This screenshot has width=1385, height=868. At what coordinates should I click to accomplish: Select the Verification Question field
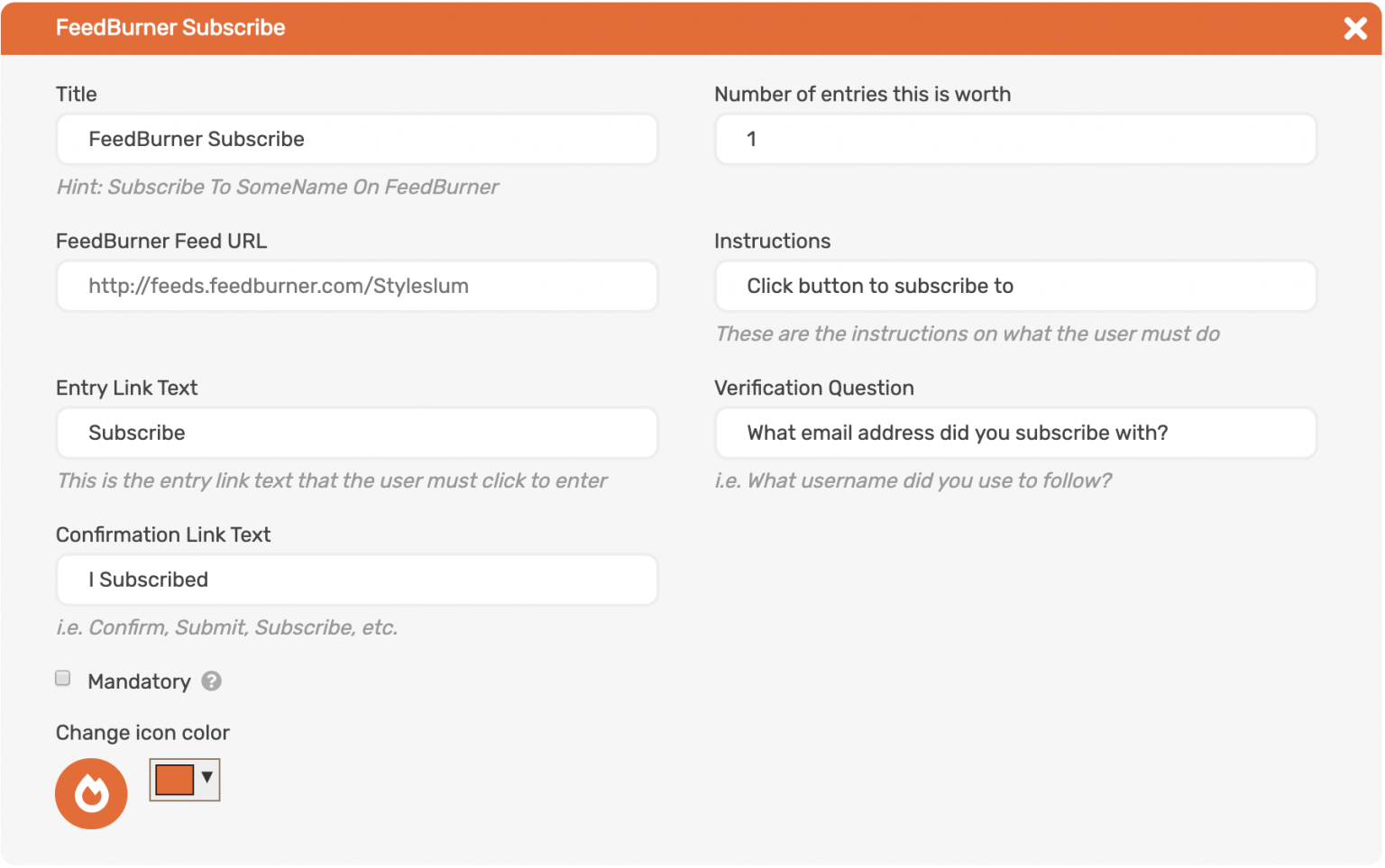(1015, 433)
